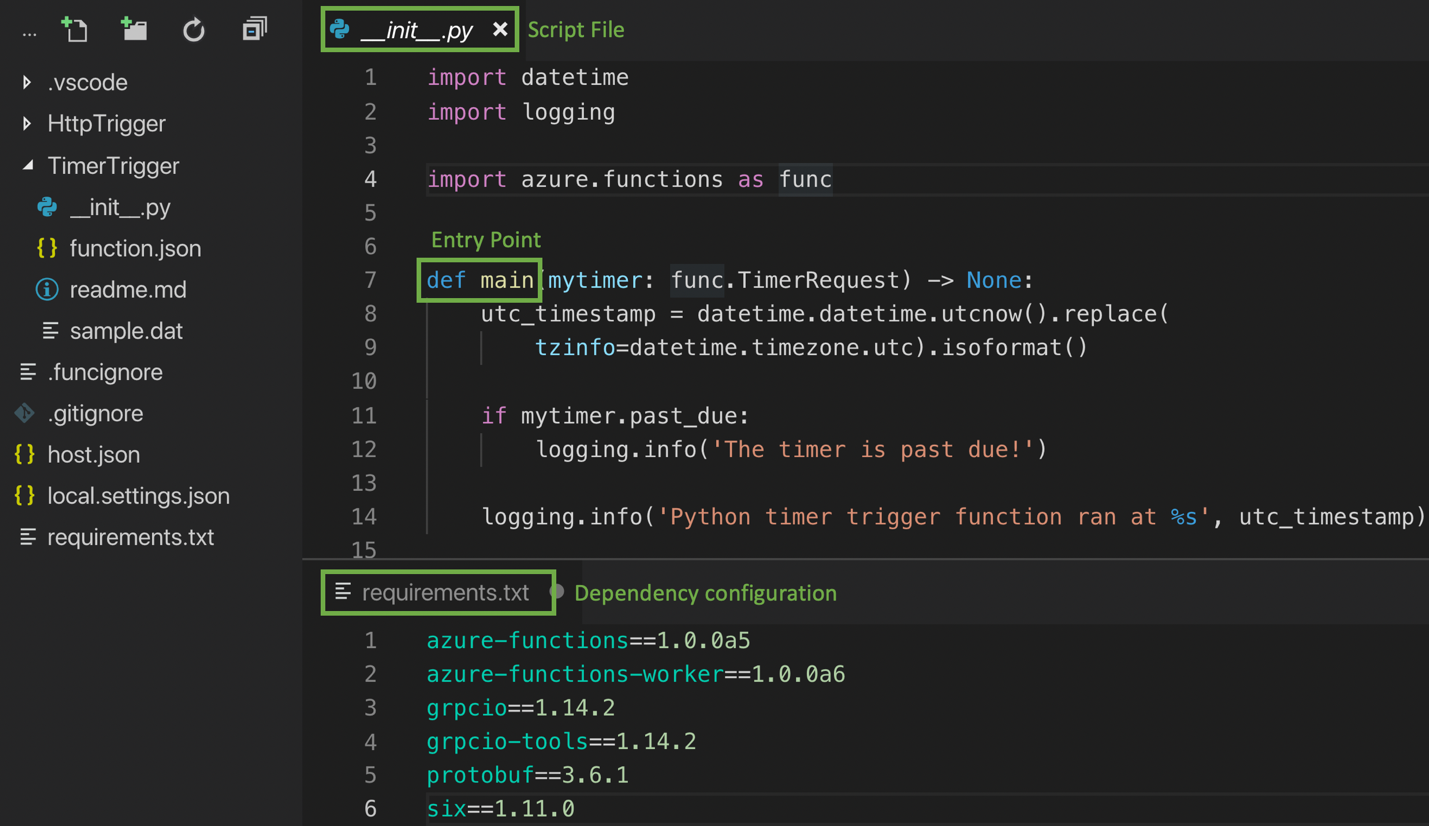1429x826 pixels.
Task: Create a new file in the explorer
Action: point(75,29)
